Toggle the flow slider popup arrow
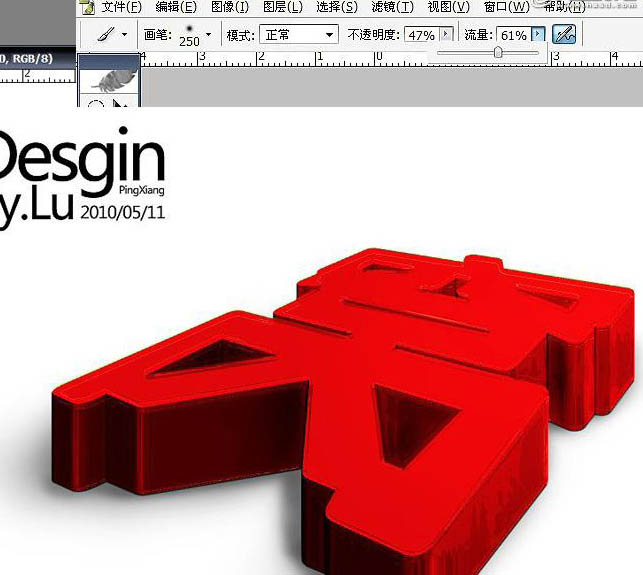The image size is (643, 575). click(539, 35)
